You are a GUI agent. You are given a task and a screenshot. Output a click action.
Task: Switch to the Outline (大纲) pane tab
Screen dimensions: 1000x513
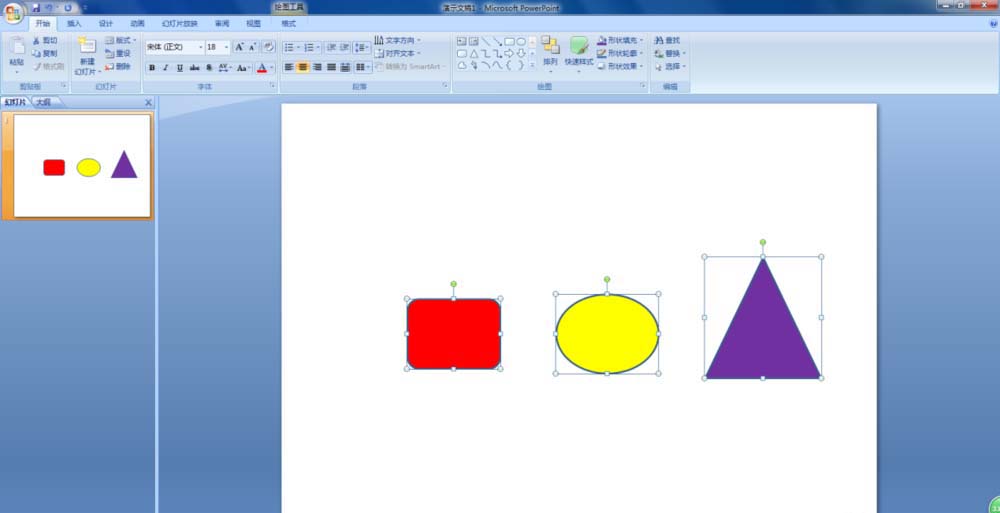(x=43, y=102)
